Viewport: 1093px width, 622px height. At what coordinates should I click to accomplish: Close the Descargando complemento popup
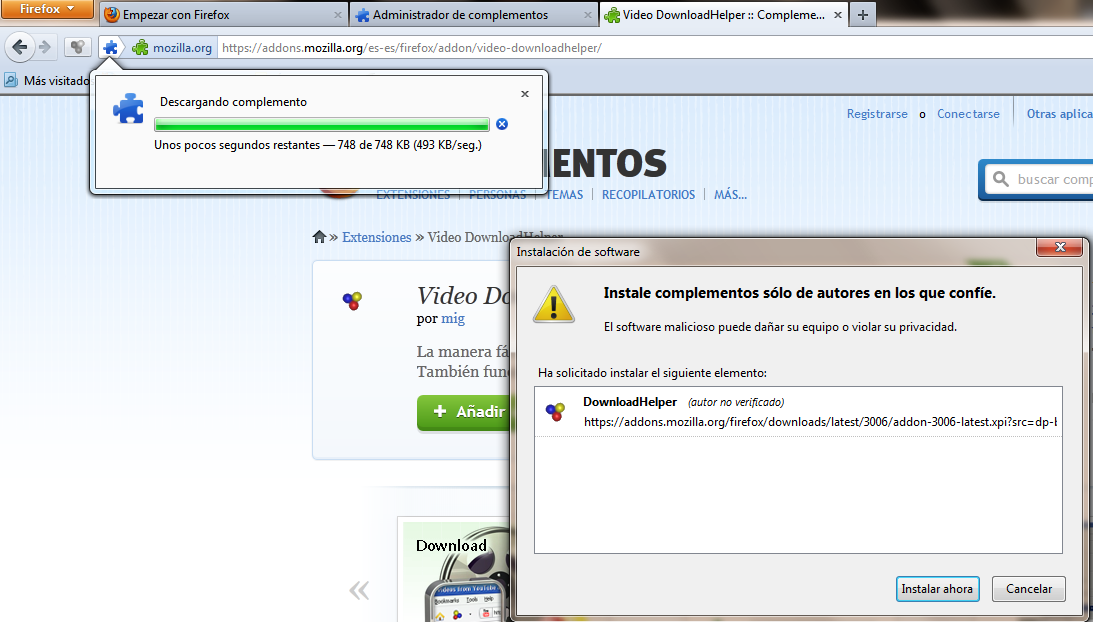tap(525, 93)
